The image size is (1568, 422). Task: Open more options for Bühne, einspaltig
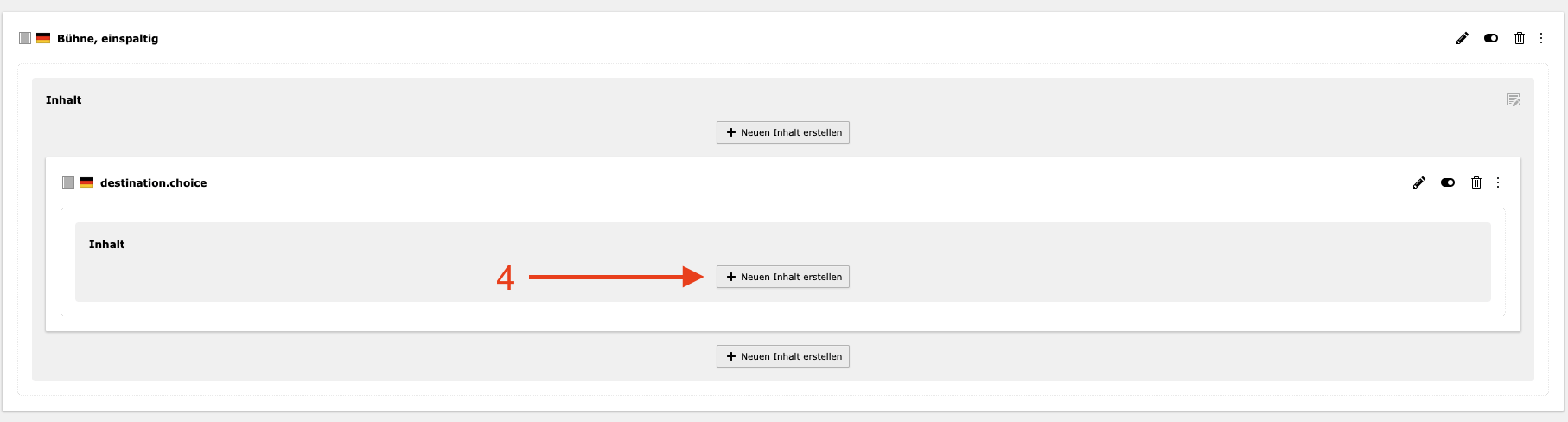pos(1541,38)
